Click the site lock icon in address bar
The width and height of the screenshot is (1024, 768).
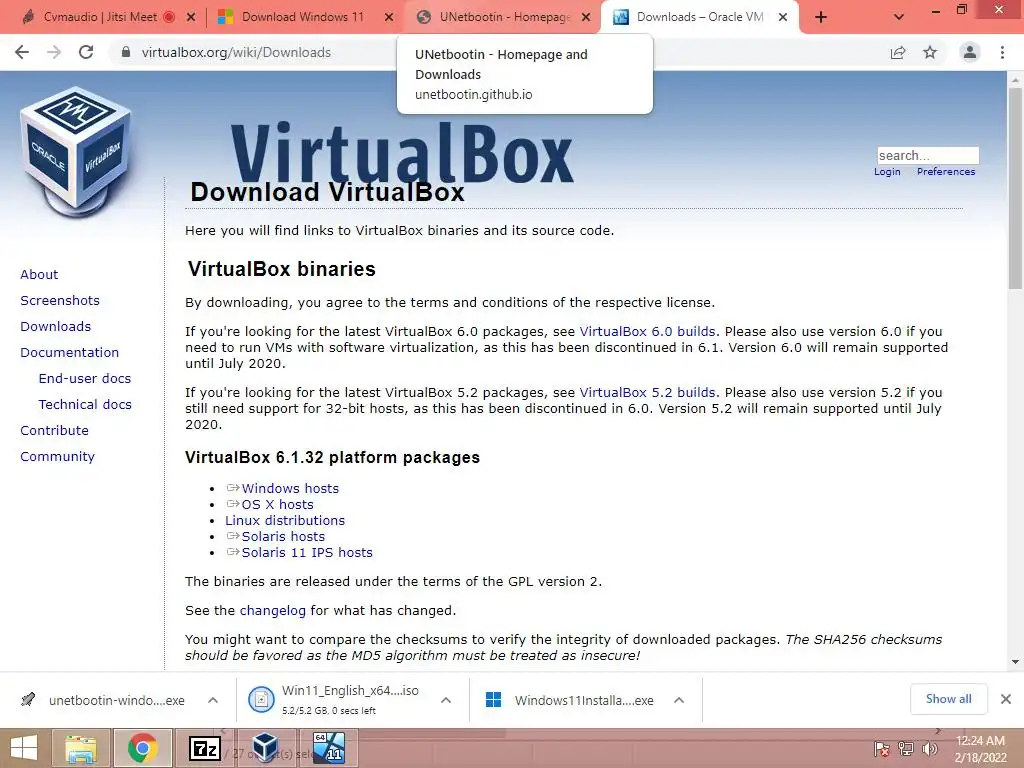(126, 52)
